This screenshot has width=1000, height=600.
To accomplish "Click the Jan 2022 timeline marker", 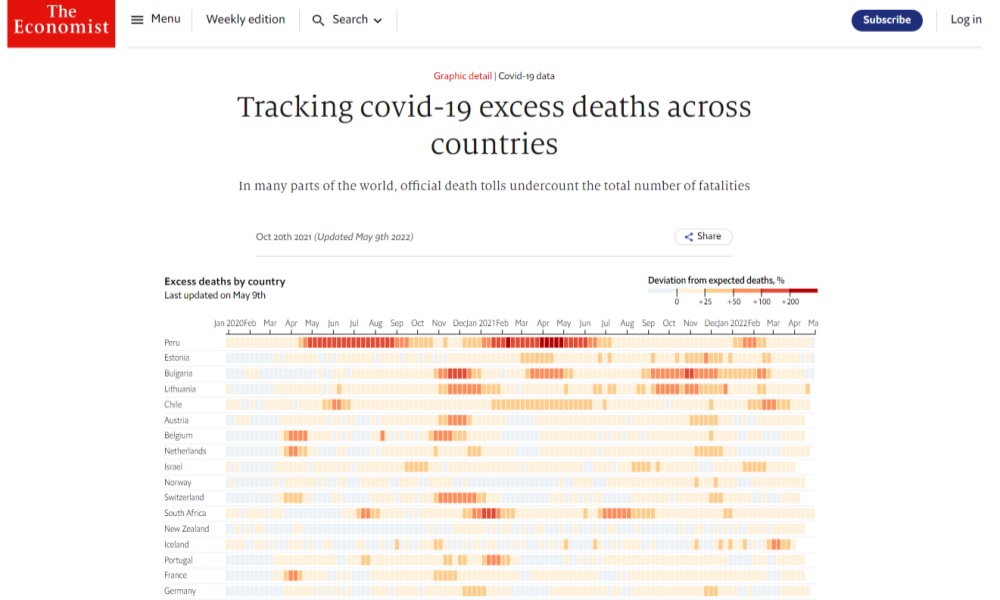I will [732, 324].
